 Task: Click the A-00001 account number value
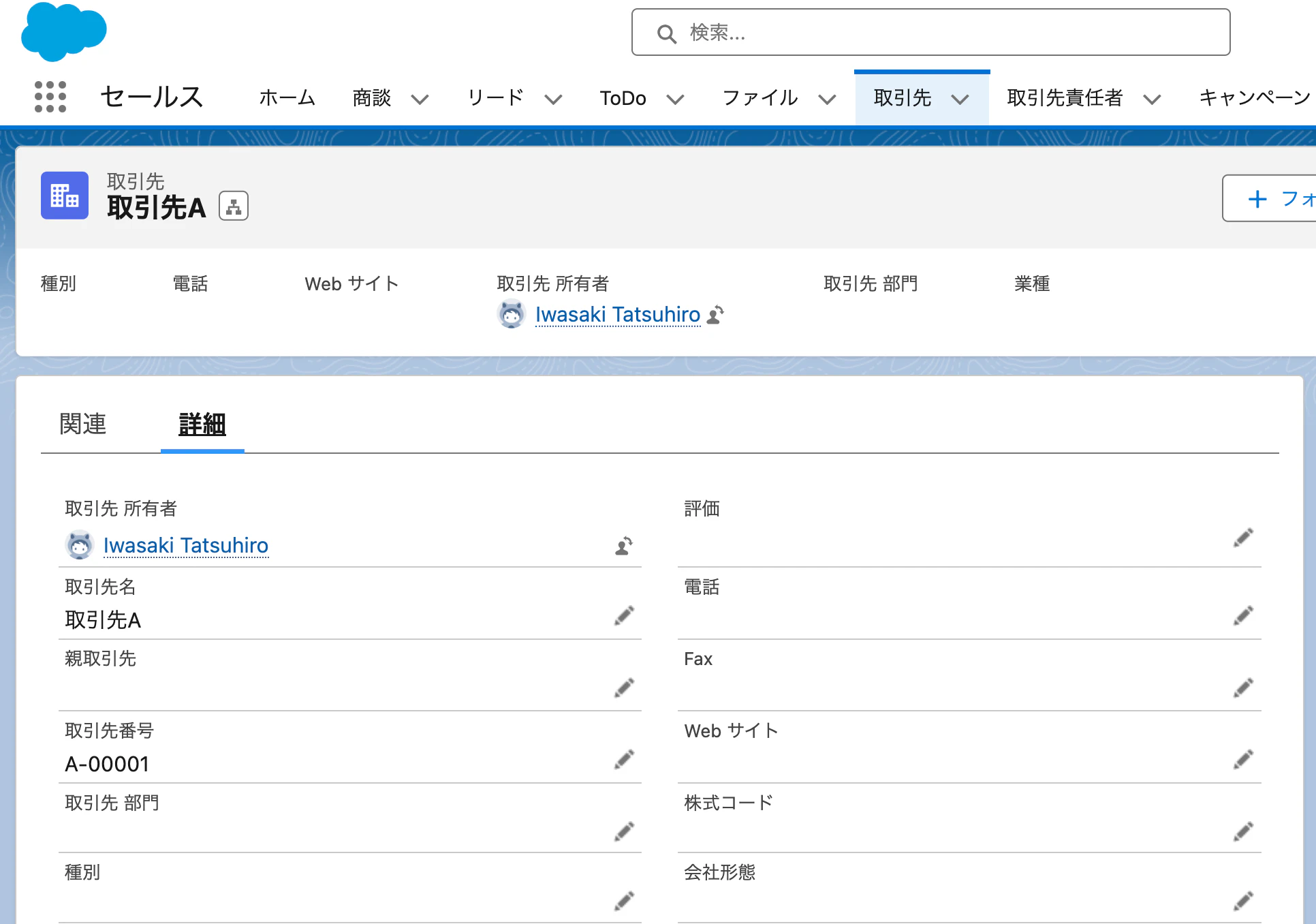click(107, 765)
